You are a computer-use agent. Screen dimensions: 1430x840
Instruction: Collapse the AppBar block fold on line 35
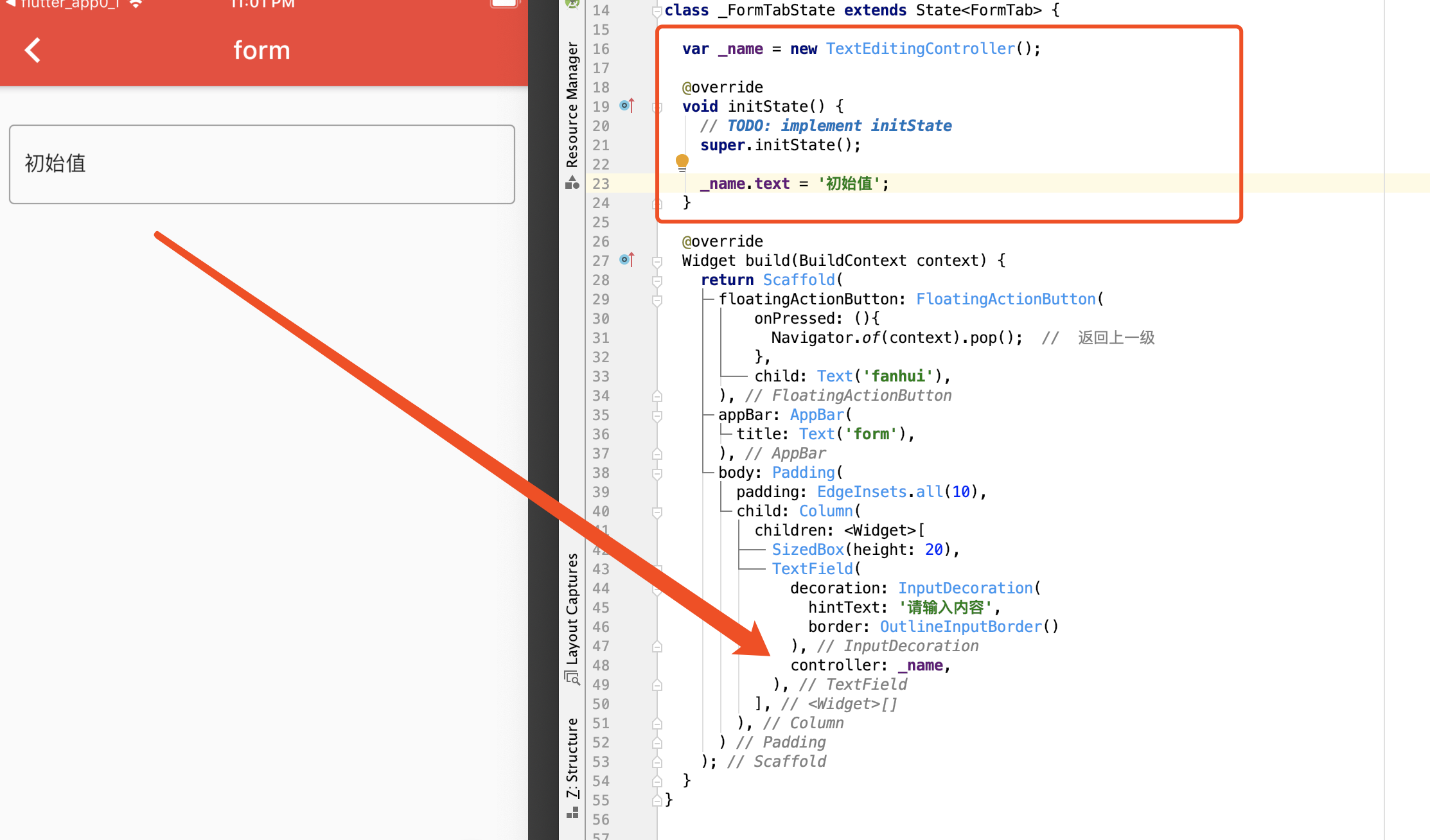(x=657, y=416)
